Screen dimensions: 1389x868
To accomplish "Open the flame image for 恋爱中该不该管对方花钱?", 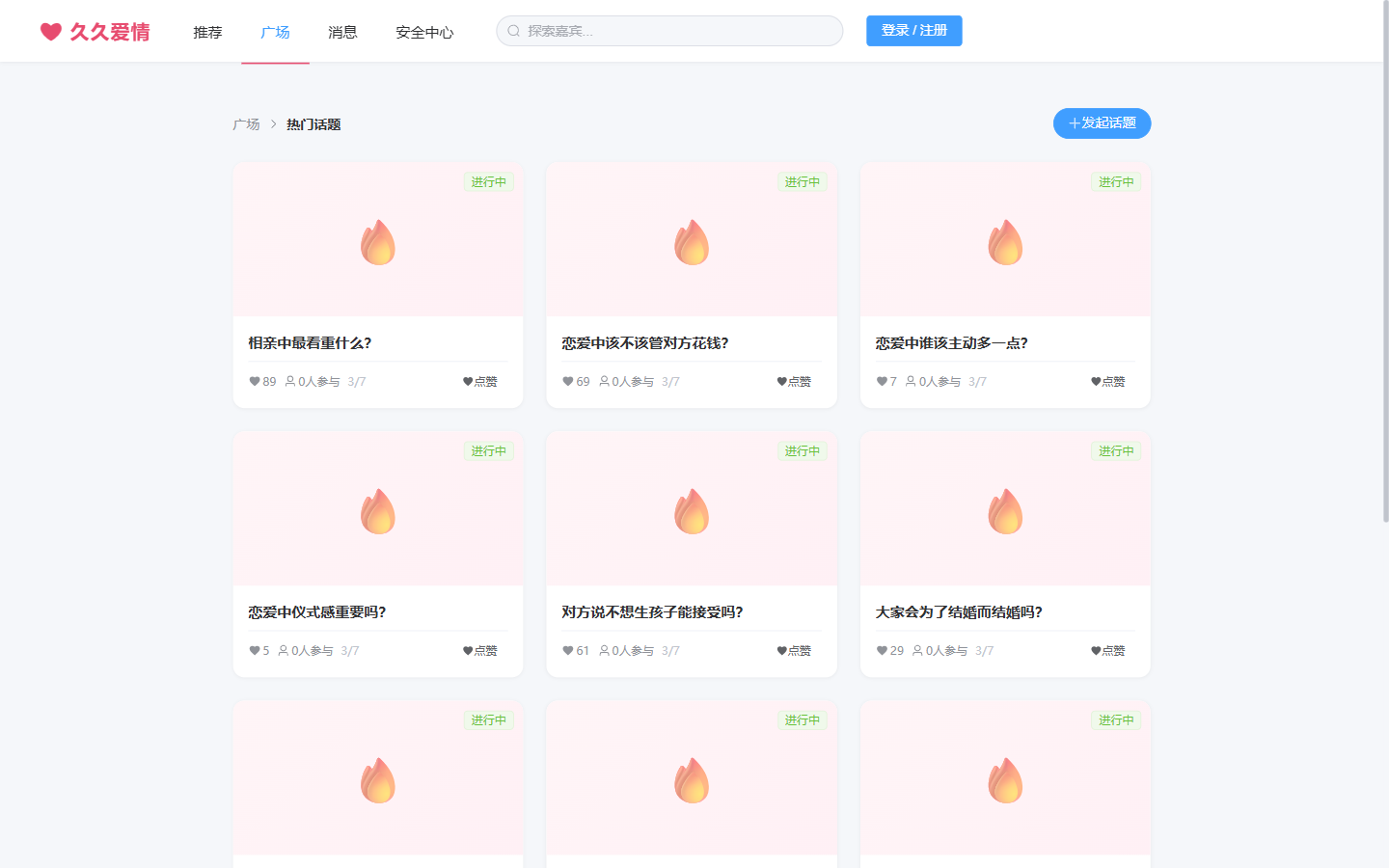I will point(692,242).
